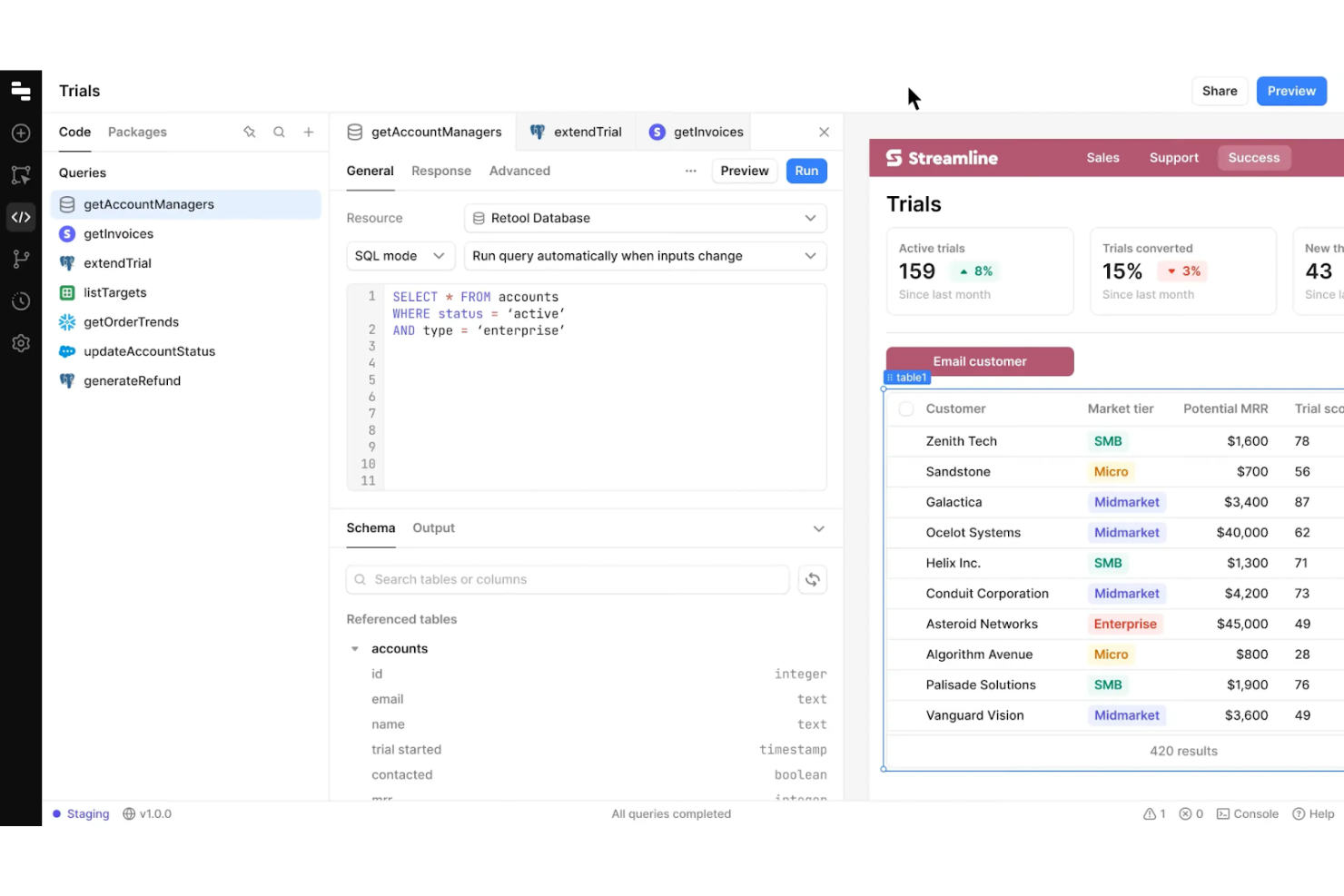Select the component inspector icon in the sidebar
The height and width of the screenshot is (896, 1344).
[x=20, y=174]
